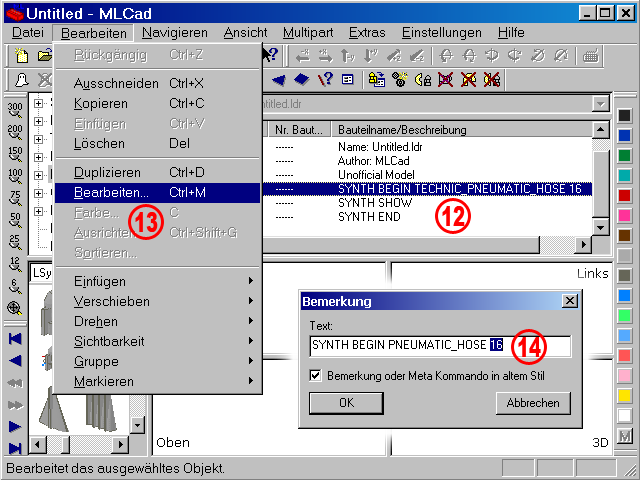Jump to last step blue arrow
The width and height of the screenshot is (640, 480).
pos(15,448)
